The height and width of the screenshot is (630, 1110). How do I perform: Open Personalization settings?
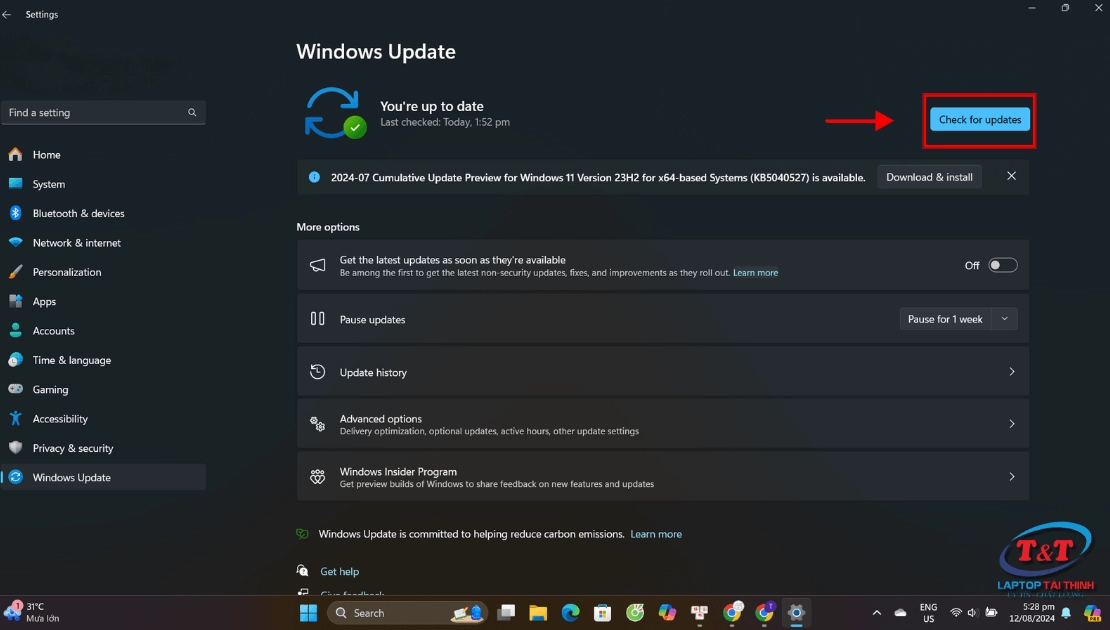coord(103,272)
